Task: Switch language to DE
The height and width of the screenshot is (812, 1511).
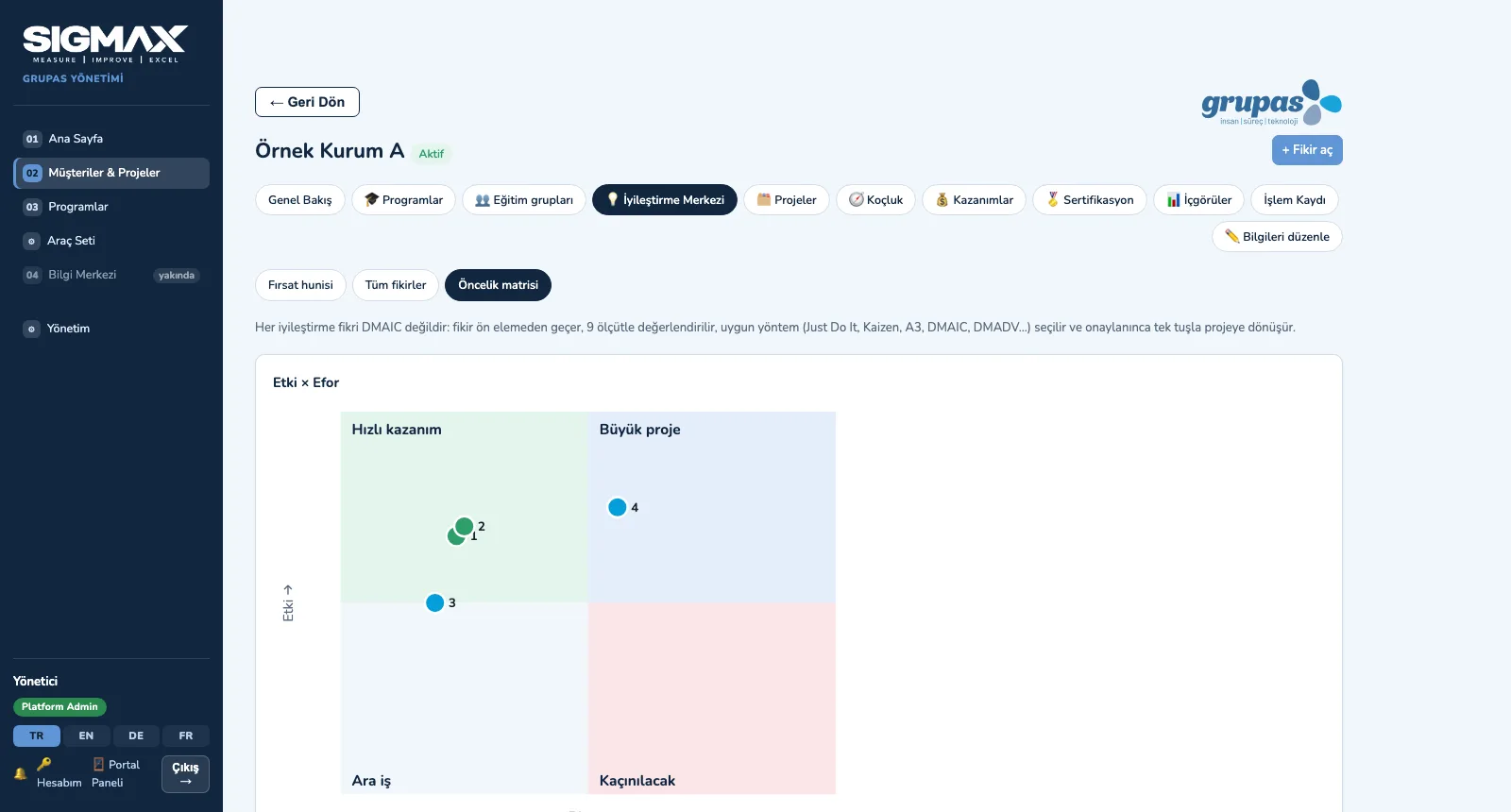Action: (x=136, y=736)
